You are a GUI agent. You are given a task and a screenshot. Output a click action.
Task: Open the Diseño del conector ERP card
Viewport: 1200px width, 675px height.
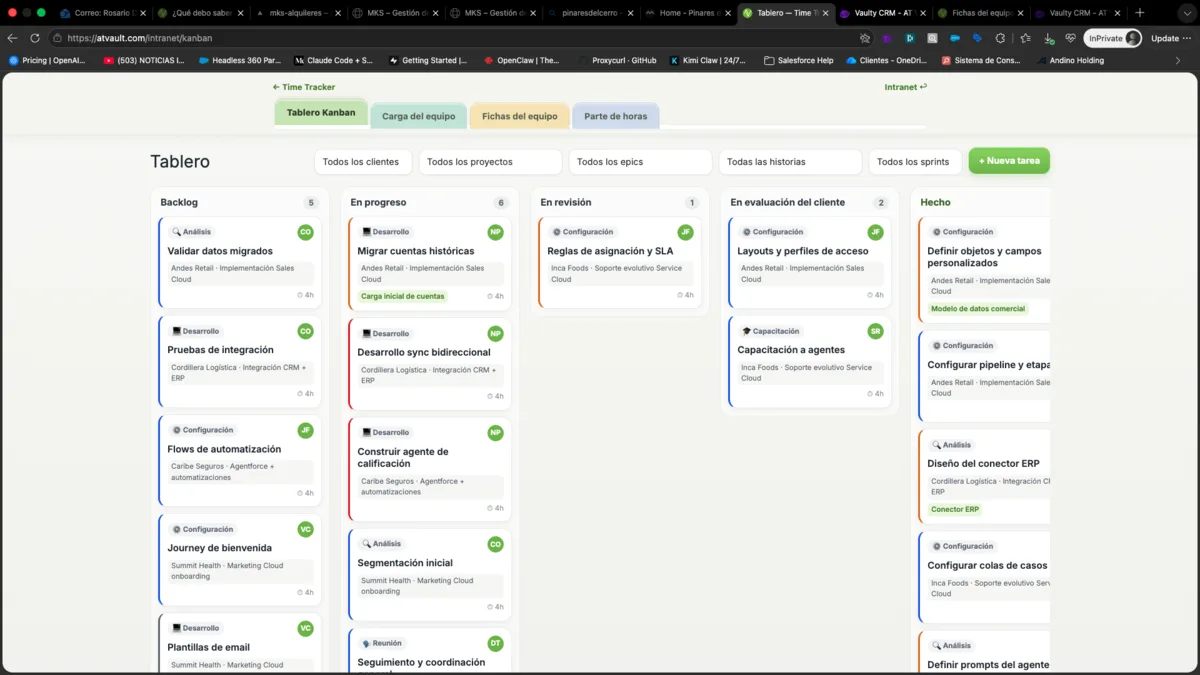[x=985, y=476]
